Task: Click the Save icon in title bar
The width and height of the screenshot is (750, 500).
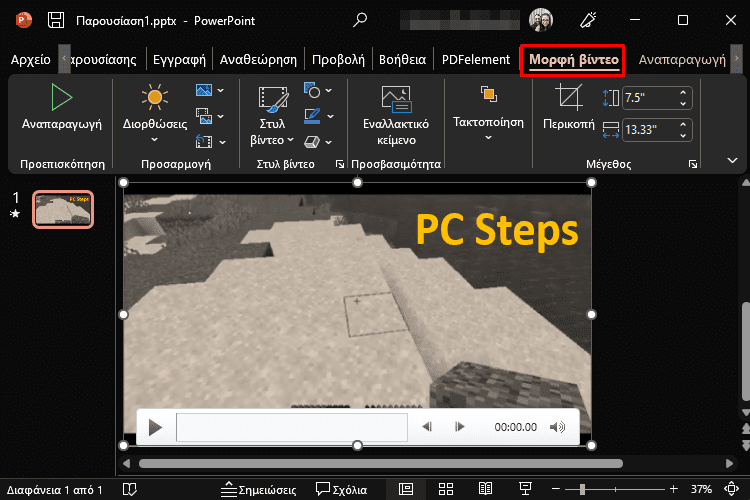Action: (55, 20)
